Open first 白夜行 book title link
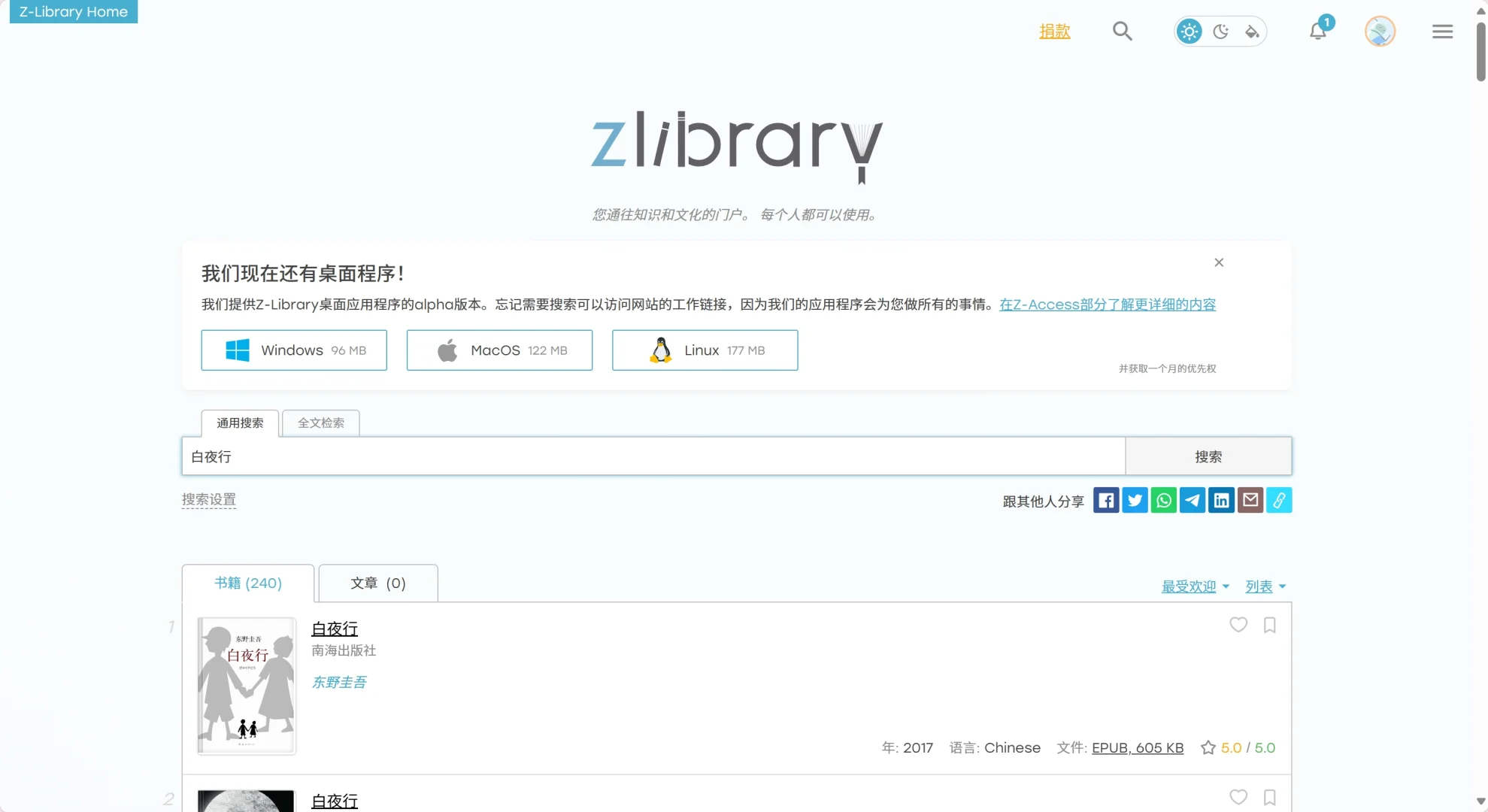Image resolution: width=1488 pixels, height=812 pixels. click(335, 629)
